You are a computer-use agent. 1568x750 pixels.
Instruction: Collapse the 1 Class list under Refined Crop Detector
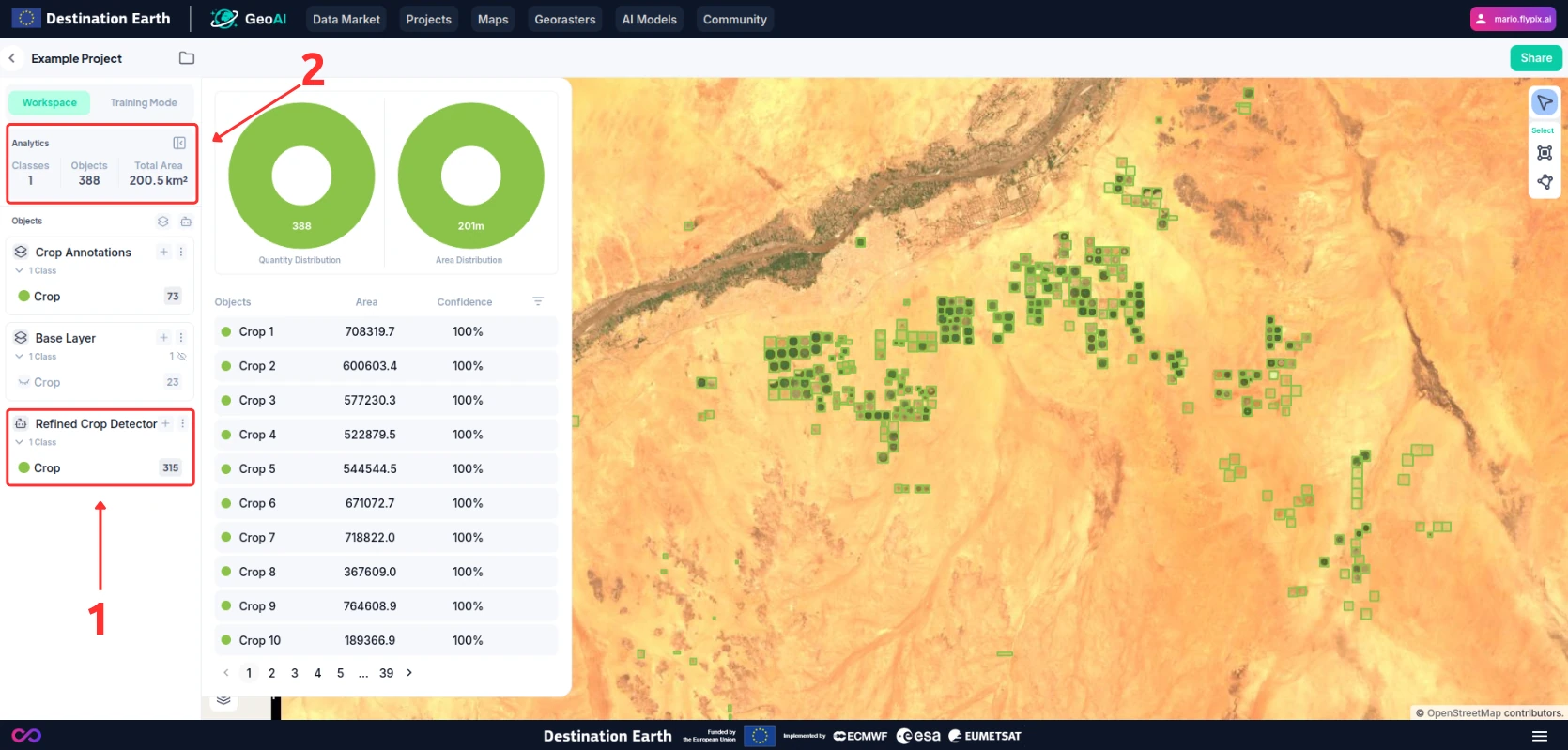[x=19, y=442]
